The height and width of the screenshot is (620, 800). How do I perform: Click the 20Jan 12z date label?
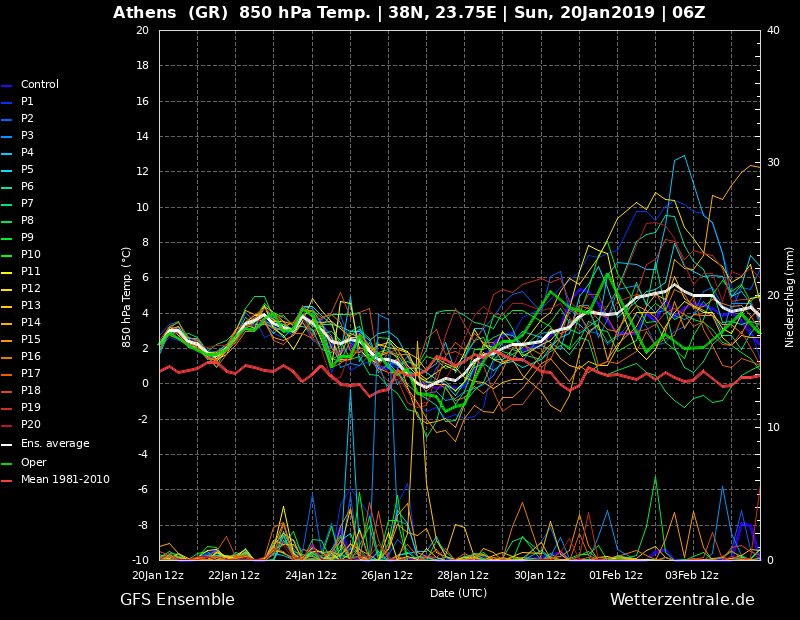pos(158,575)
